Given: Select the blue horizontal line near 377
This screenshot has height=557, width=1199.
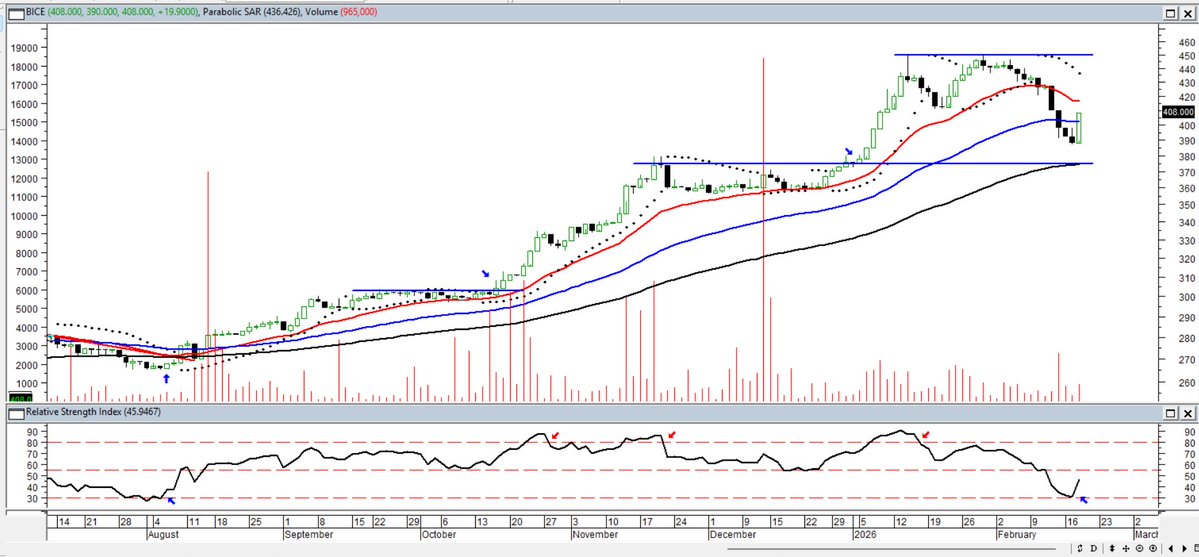Looking at the screenshot, I should click(x=863, y=163).
